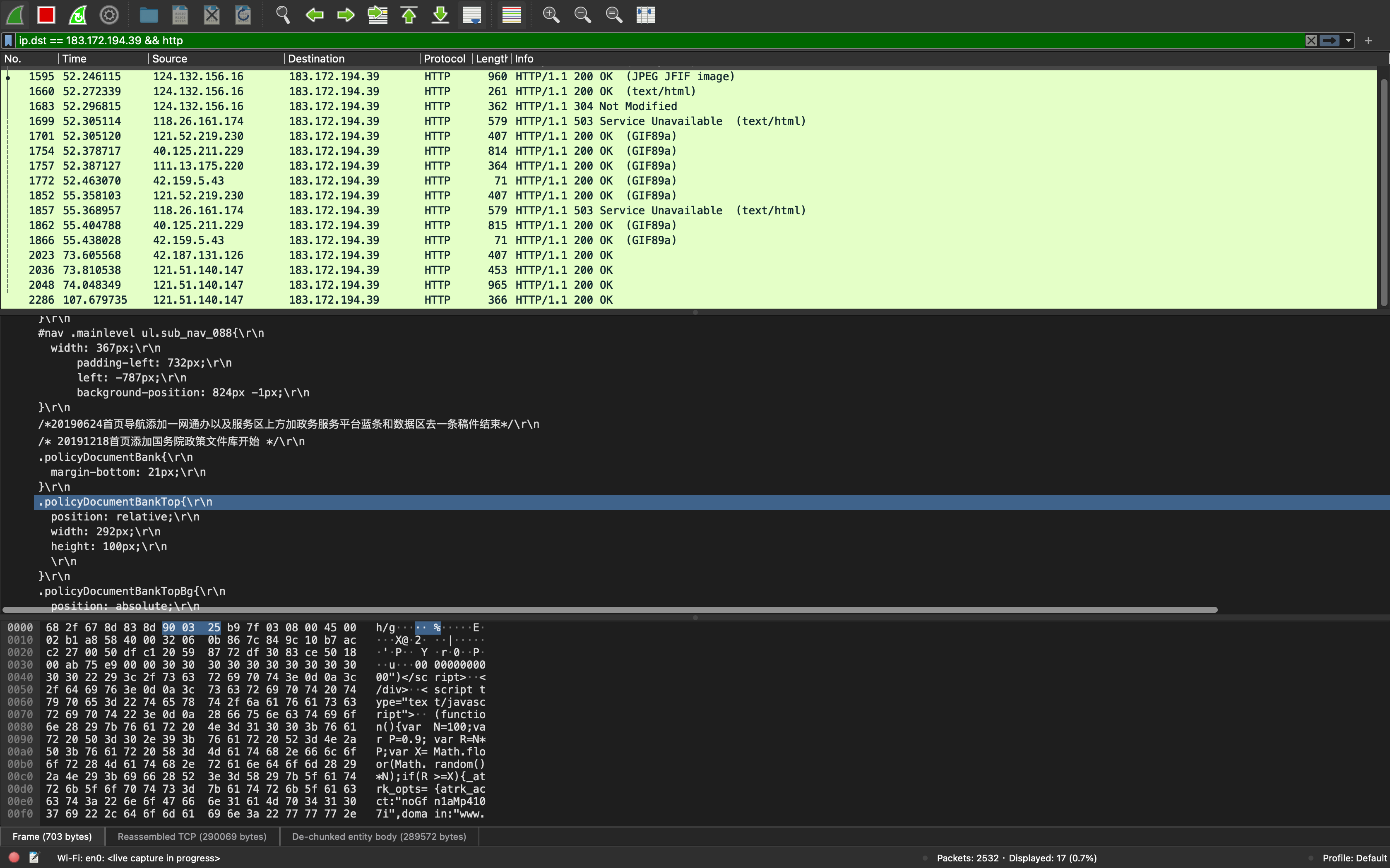Sort packets by Protocol column
Screen dimensions: 1390x868
coord(444,59)
